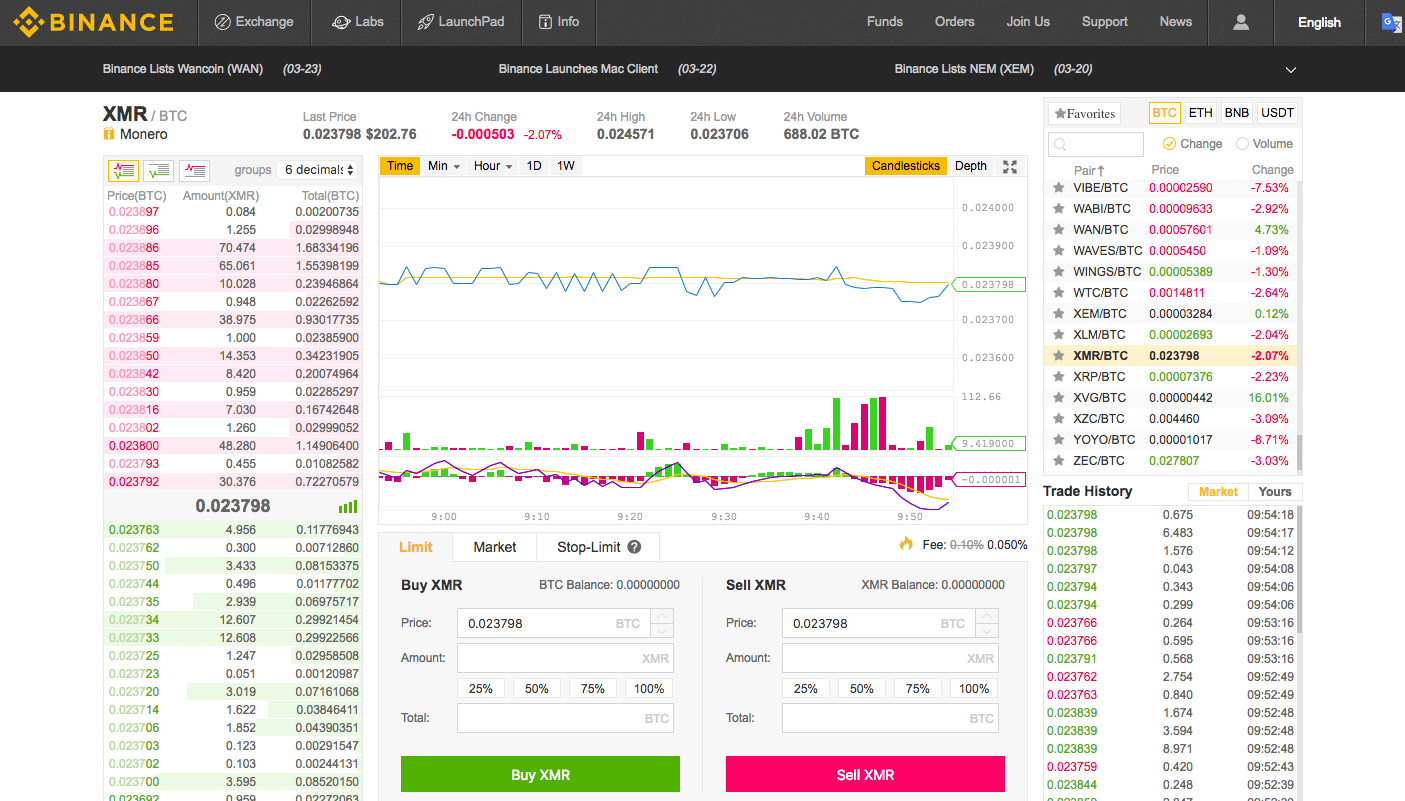
Task: Switch to the Stop-Limit order tab
Action: pyautogui.click(x=598, y=547)
